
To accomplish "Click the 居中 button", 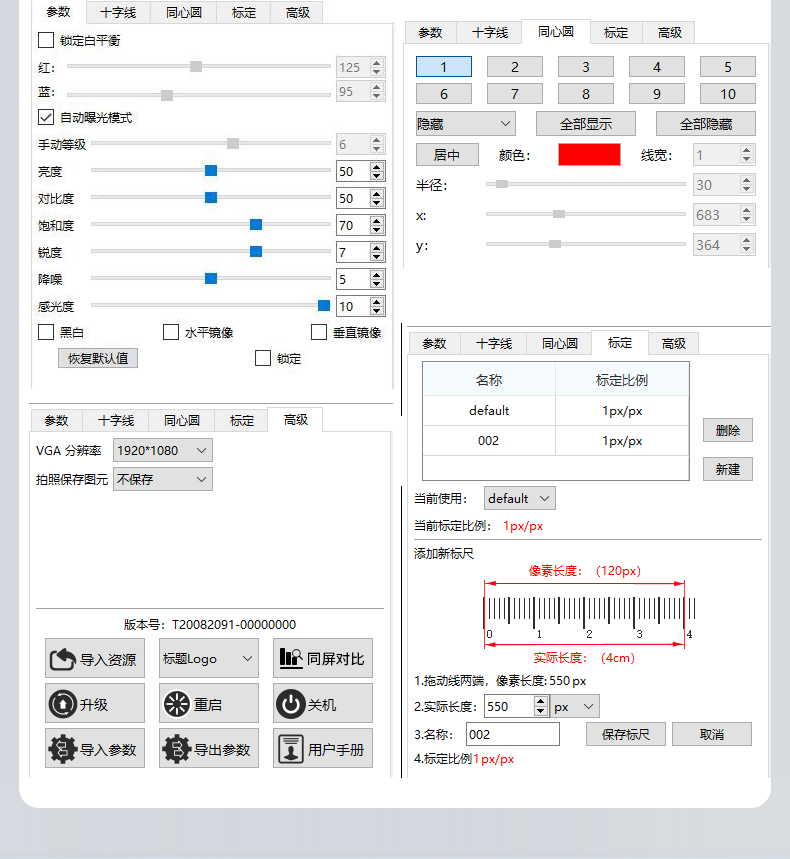I will 447,155.
